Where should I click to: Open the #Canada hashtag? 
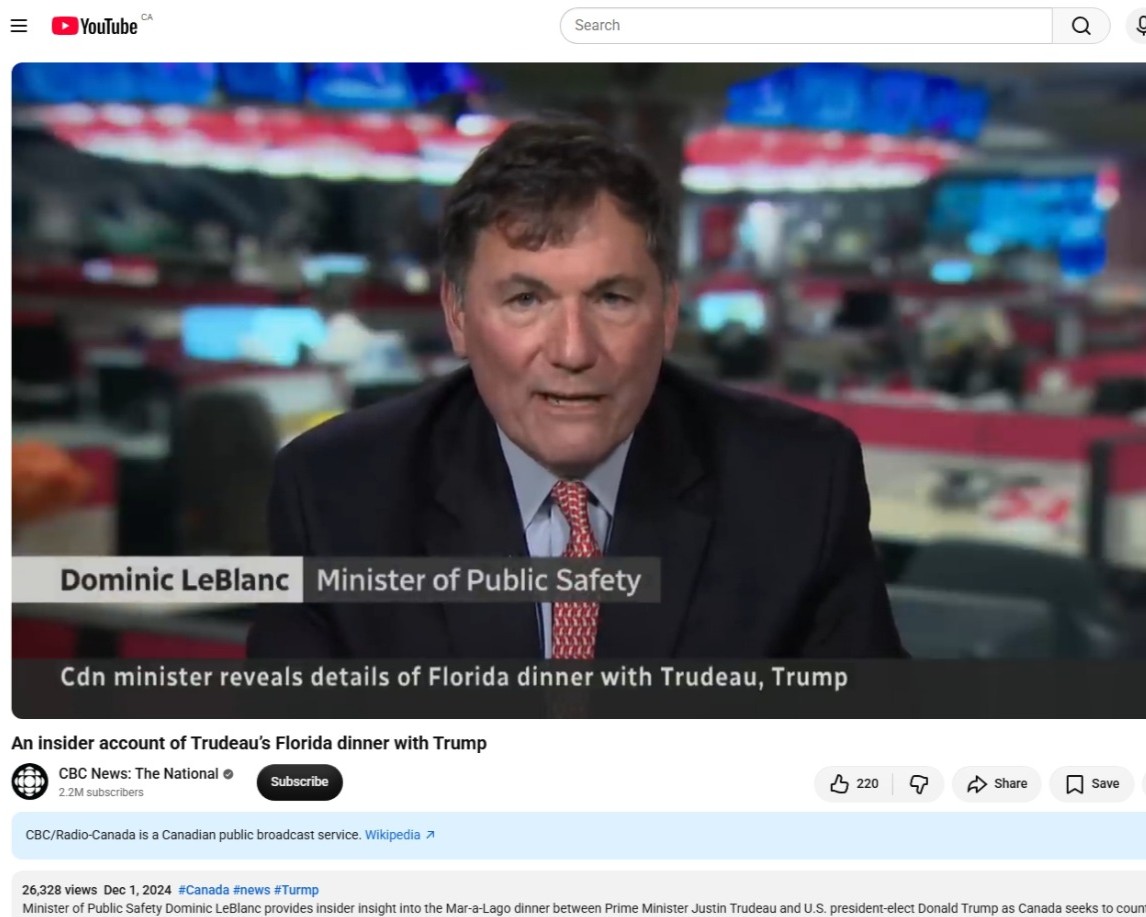click(x=203, y=889)
